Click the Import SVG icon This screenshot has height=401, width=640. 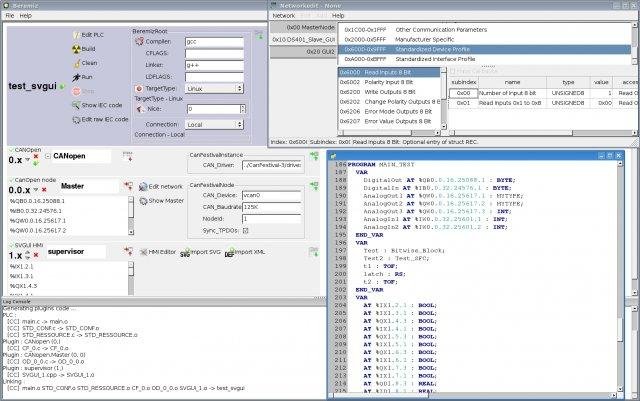point(186,252)
